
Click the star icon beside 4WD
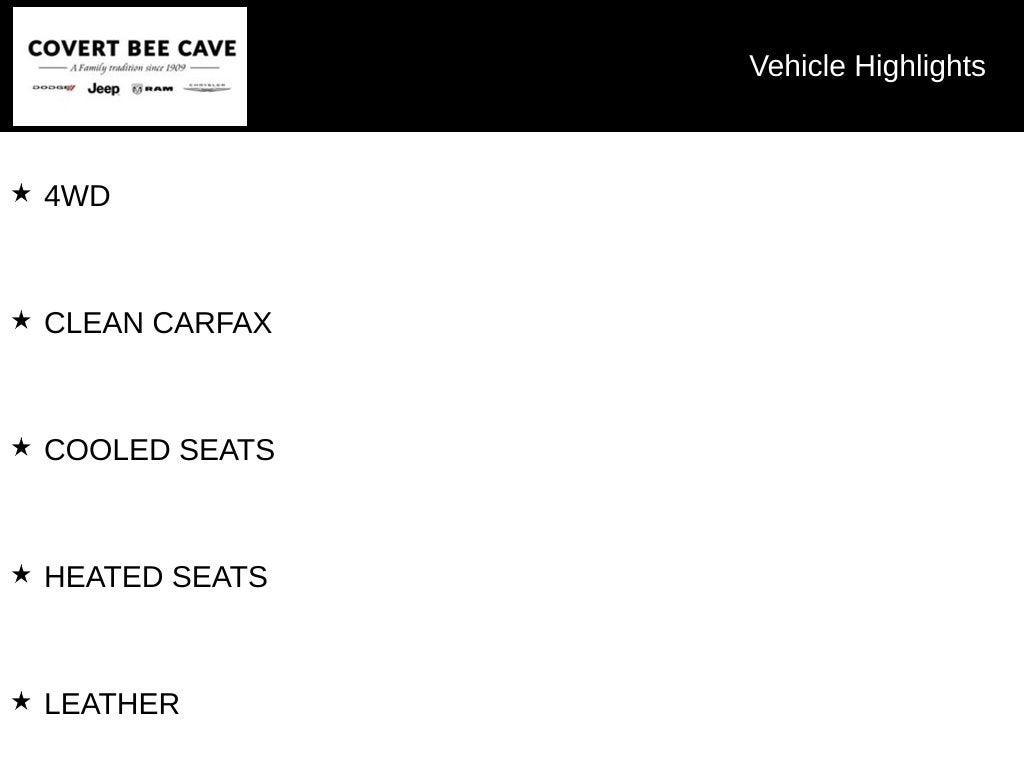21,193
